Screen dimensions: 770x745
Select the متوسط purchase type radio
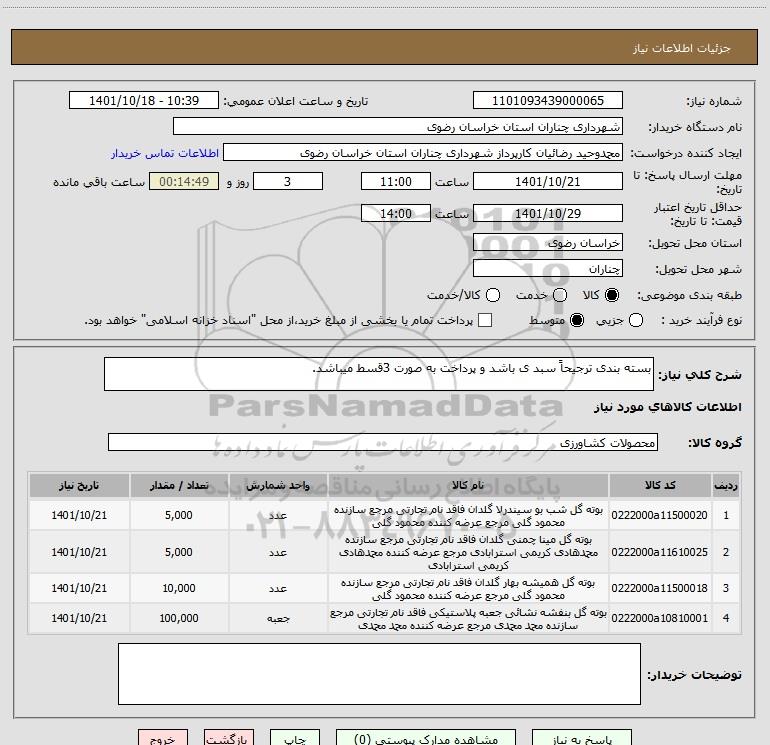tap(577, 320)
